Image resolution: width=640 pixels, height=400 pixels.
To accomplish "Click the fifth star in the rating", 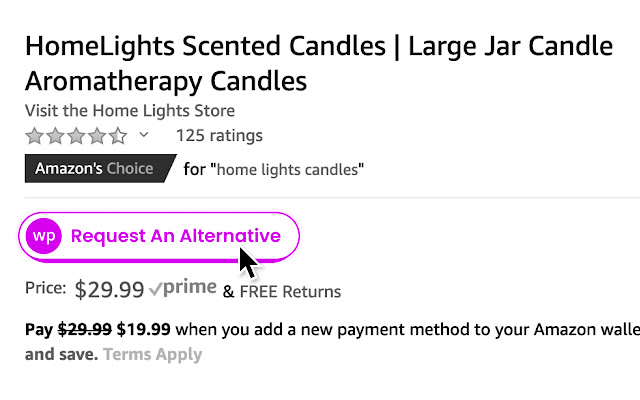I will pyautogui.click(x=118, y=135).
